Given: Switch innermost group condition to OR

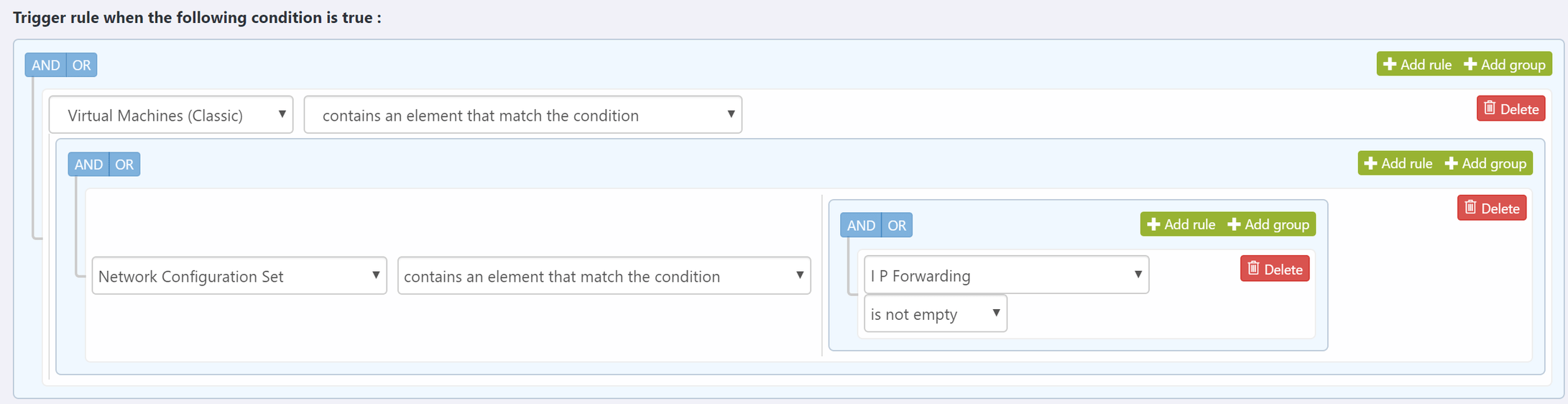Looking at the screenshot, I should click(x=897, y=226).
